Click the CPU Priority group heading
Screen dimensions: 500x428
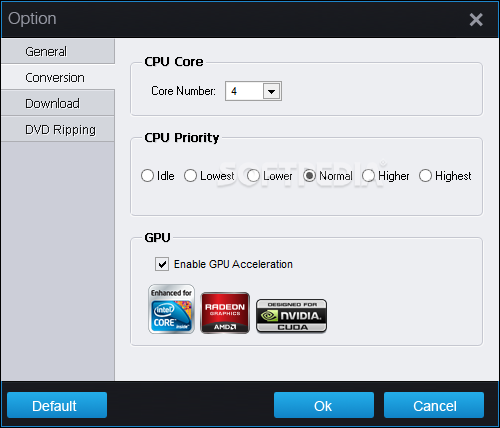(182, 137)
